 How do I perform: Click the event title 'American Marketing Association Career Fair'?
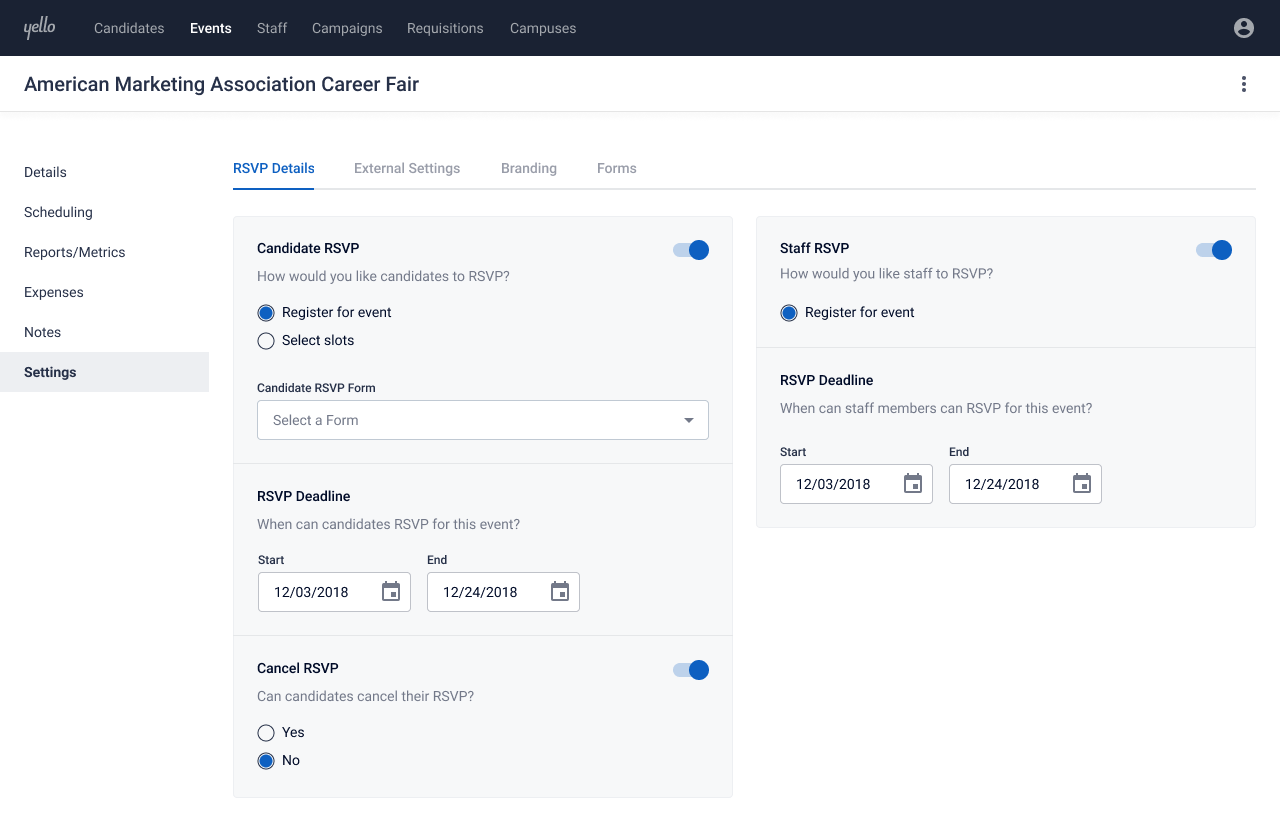(221, 84)
